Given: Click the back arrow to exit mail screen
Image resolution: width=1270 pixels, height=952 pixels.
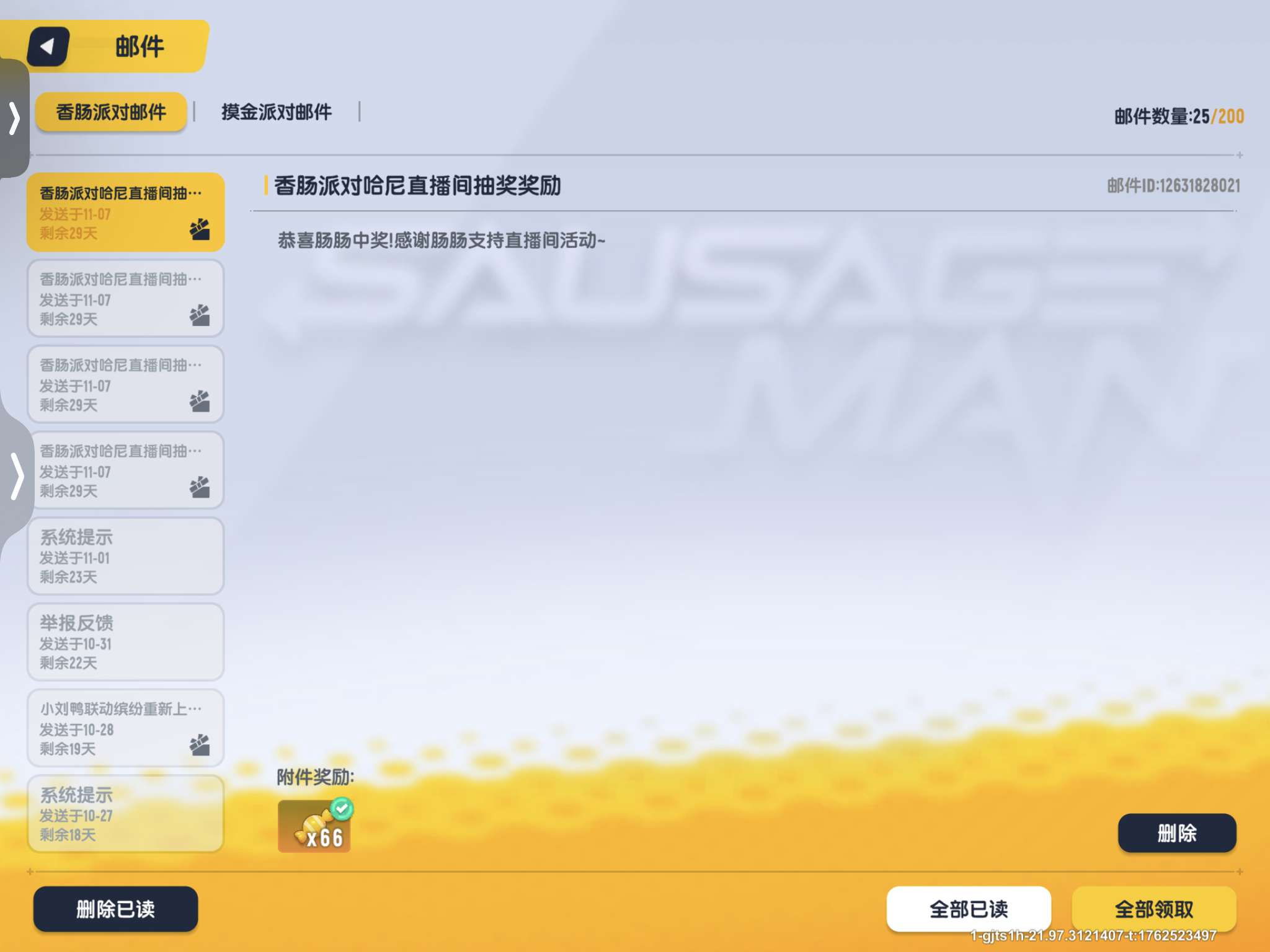Looking at the screenshot, I should pos(48,46).
